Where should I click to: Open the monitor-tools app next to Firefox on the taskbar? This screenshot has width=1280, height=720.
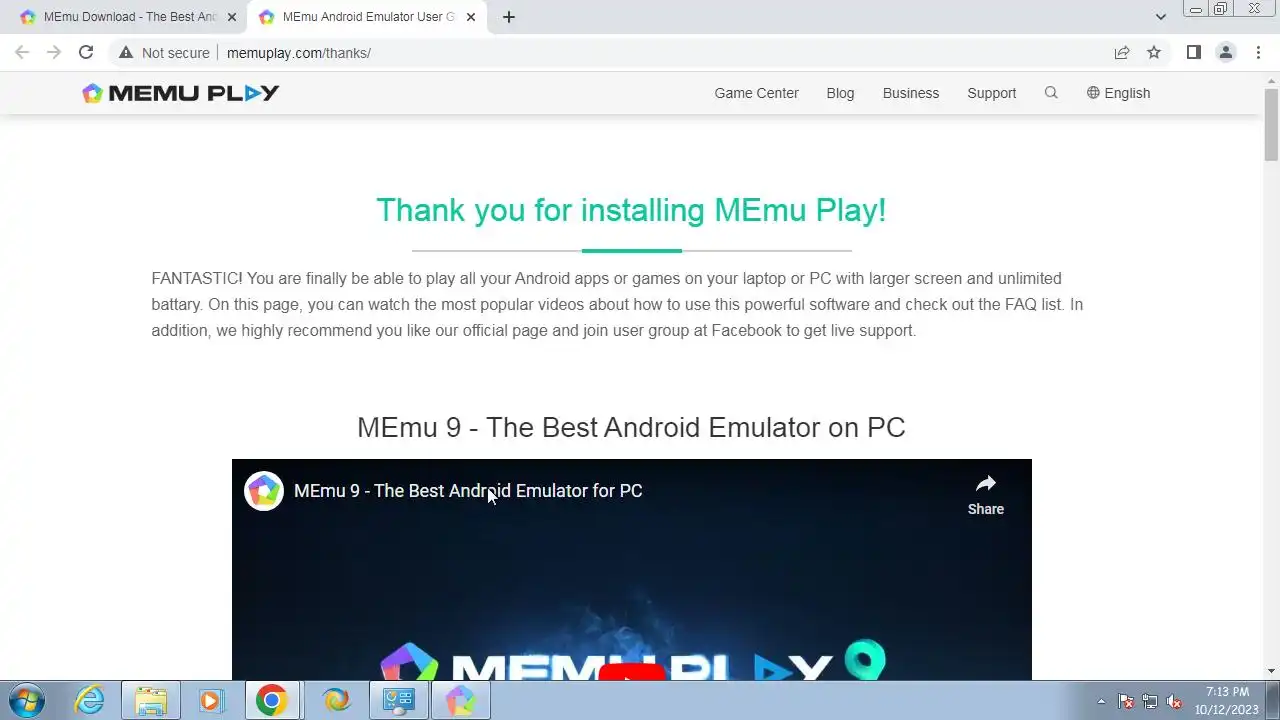[x=398, y=701]
